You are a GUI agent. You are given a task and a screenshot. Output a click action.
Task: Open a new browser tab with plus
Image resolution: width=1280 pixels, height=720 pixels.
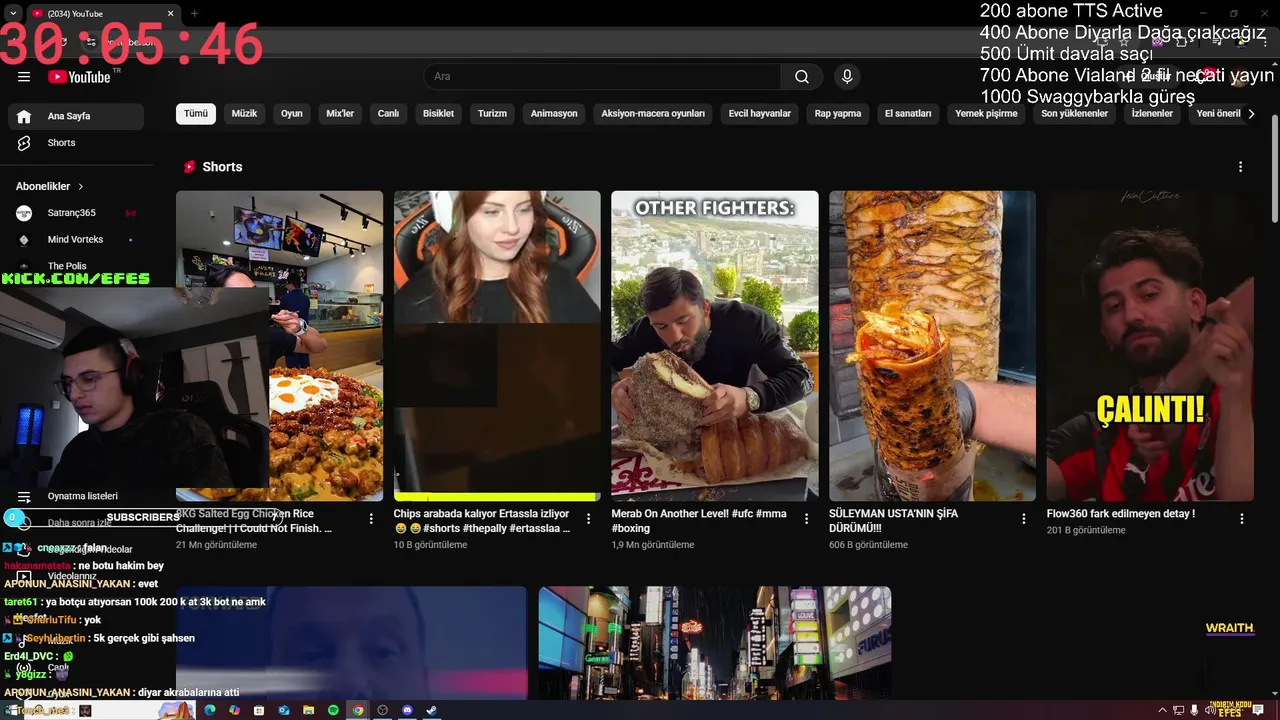coord(194,14)
